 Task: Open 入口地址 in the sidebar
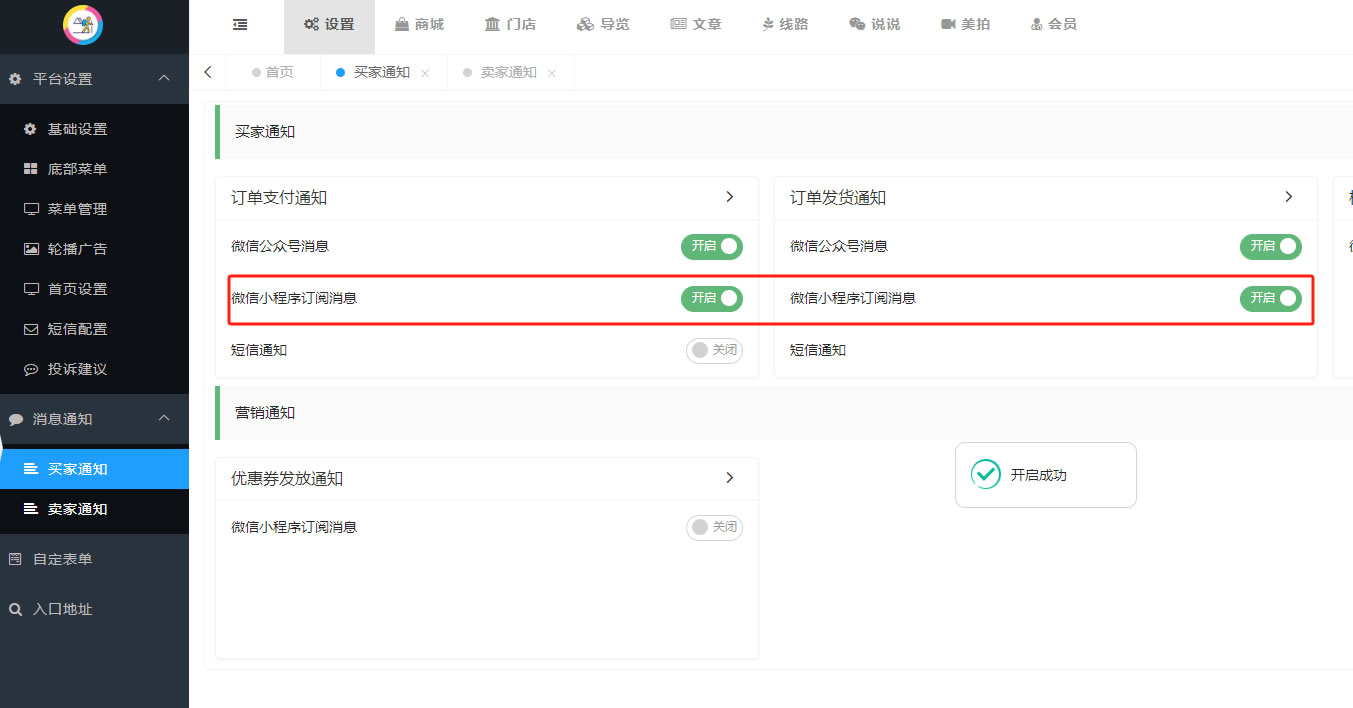(94, 609)
